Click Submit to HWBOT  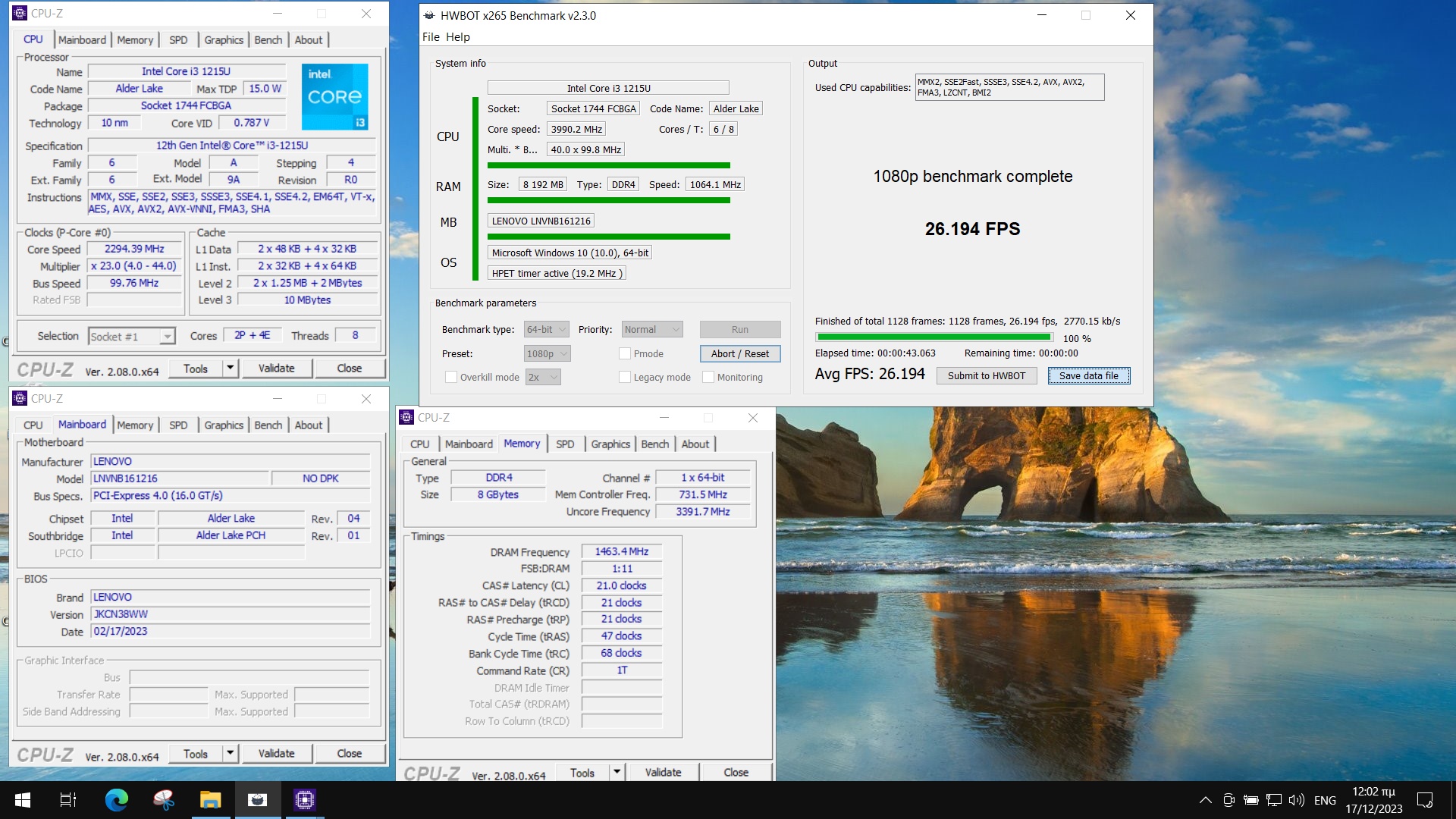pos(986,375)
